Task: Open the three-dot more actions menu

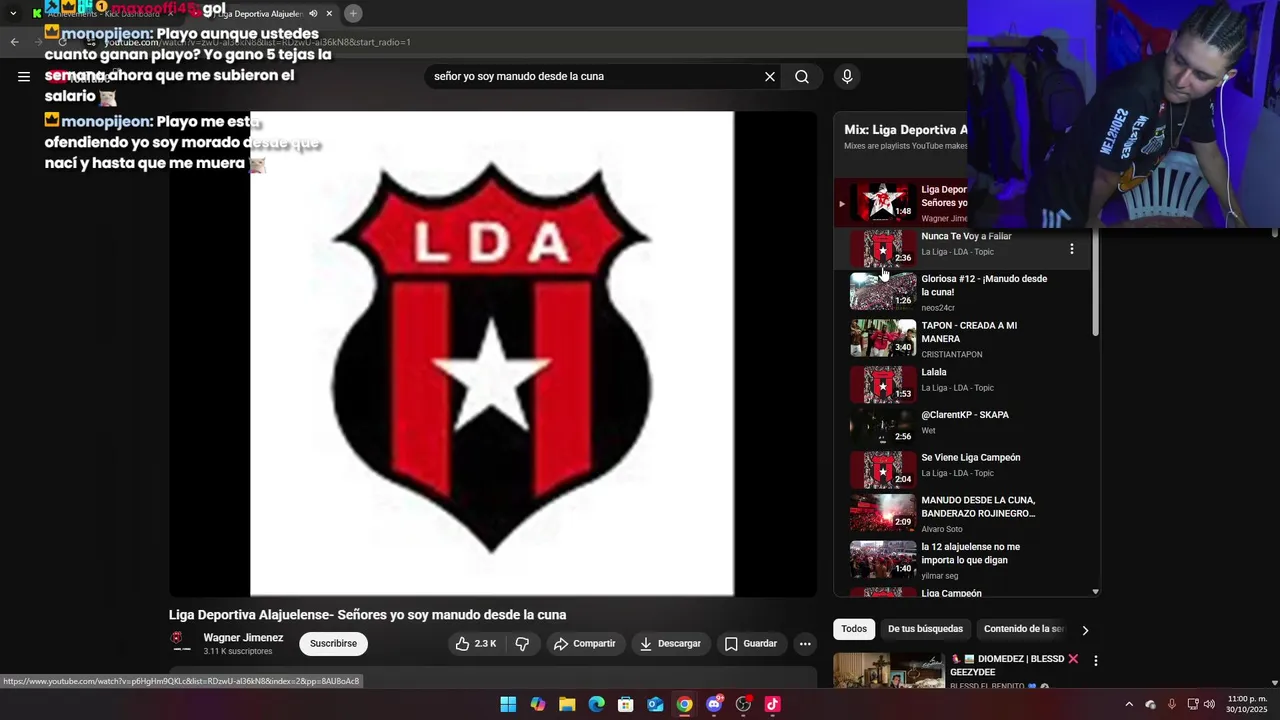Action: (x=805, y=644)
